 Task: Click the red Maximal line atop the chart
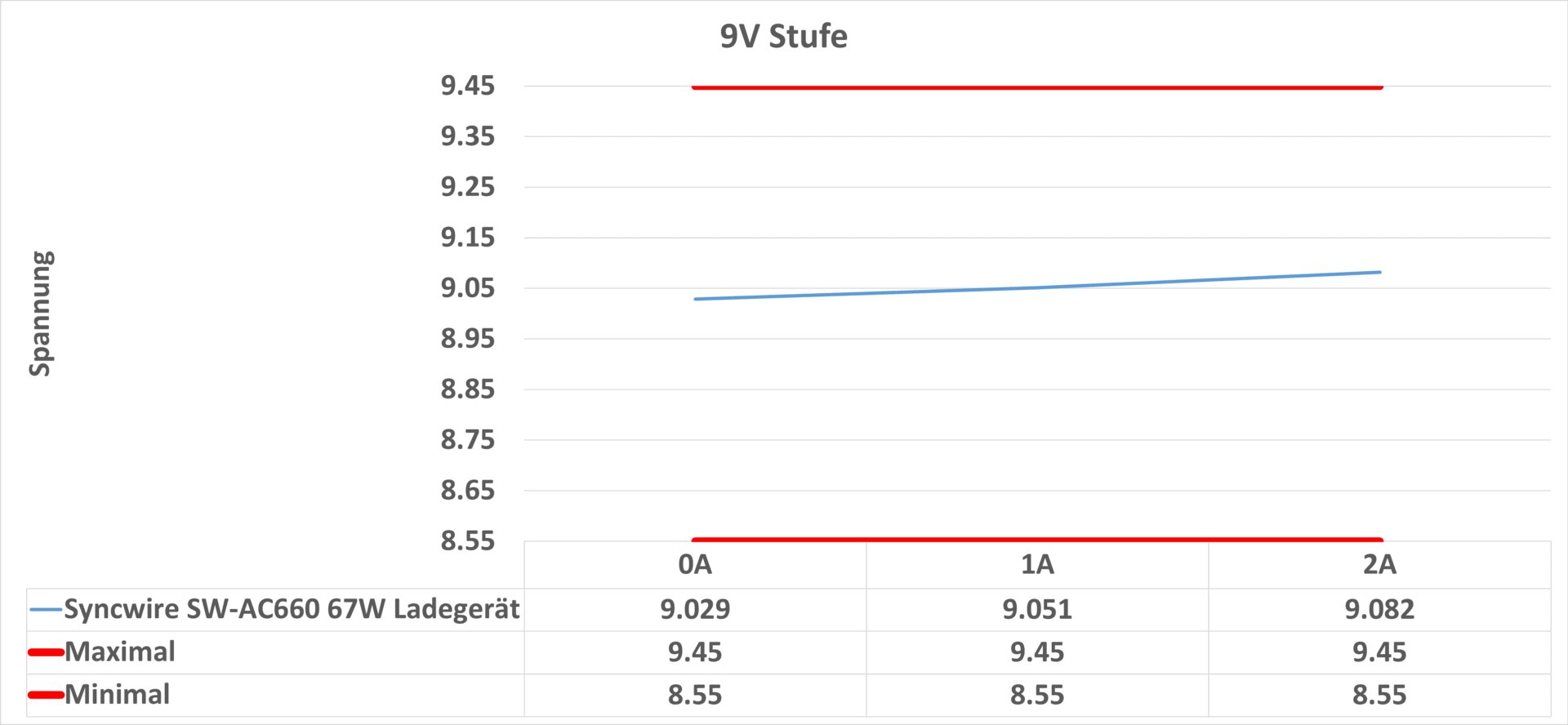click(x=1037, y=87)
